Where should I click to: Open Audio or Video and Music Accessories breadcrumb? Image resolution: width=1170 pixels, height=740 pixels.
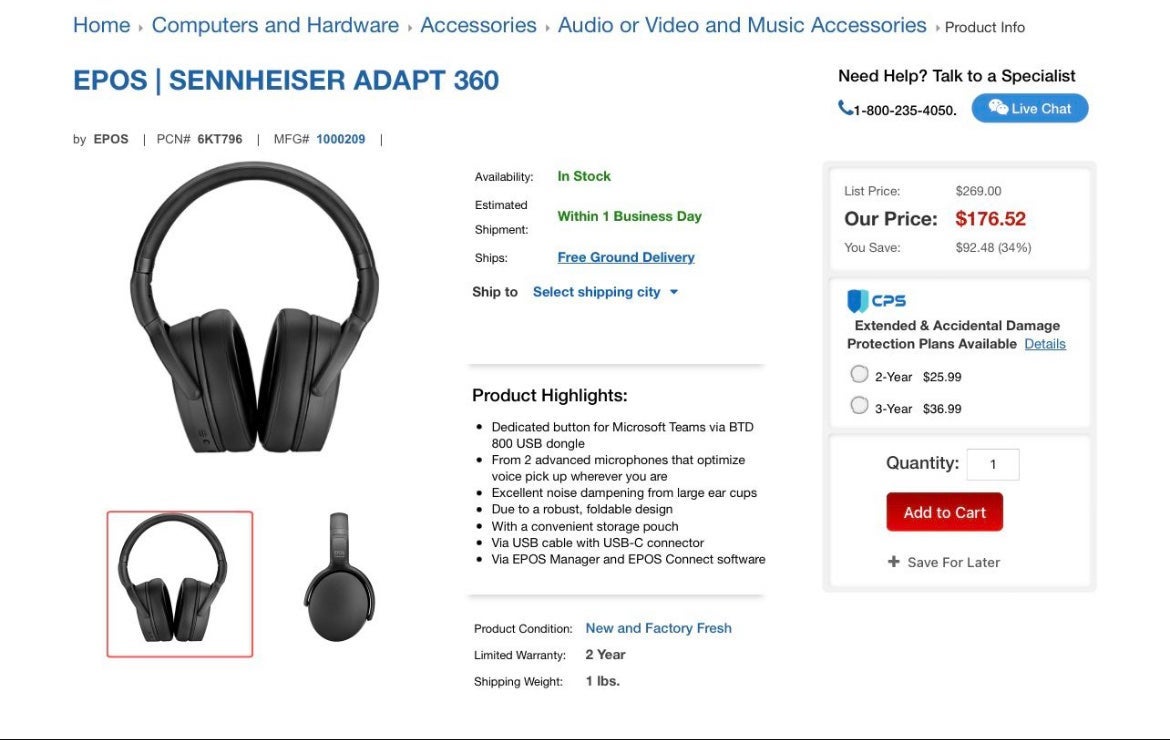742,25
